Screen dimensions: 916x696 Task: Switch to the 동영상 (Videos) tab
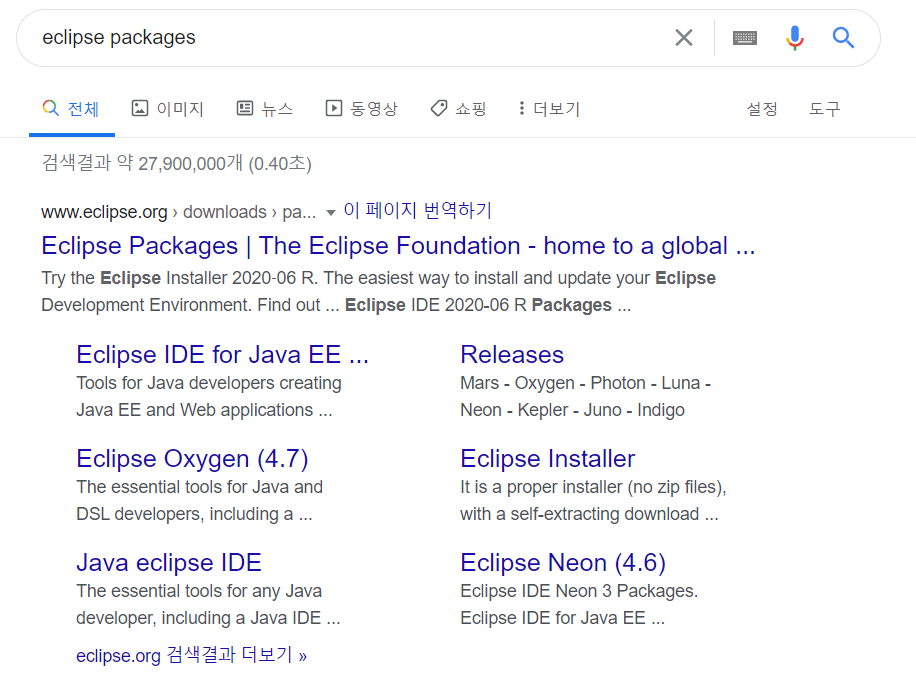[x=362, y=109]
